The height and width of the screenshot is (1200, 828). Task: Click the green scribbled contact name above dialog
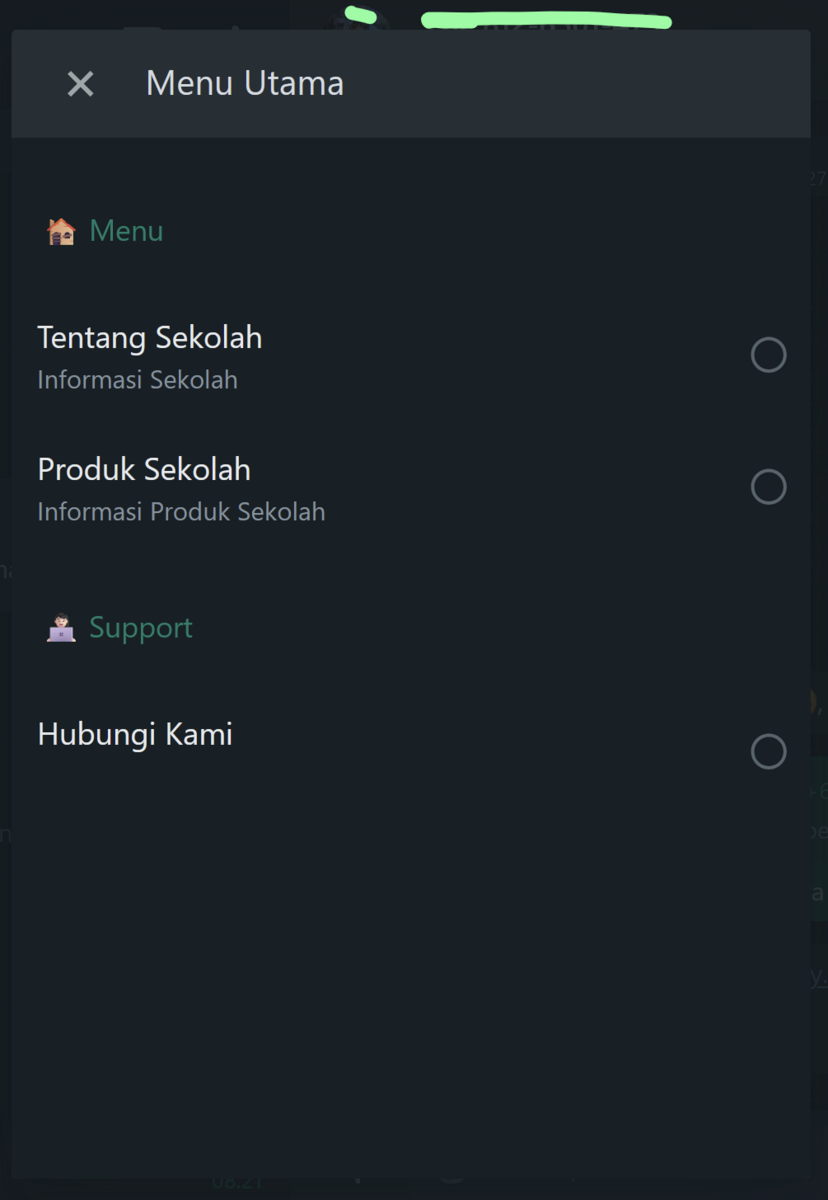[546, 19]
